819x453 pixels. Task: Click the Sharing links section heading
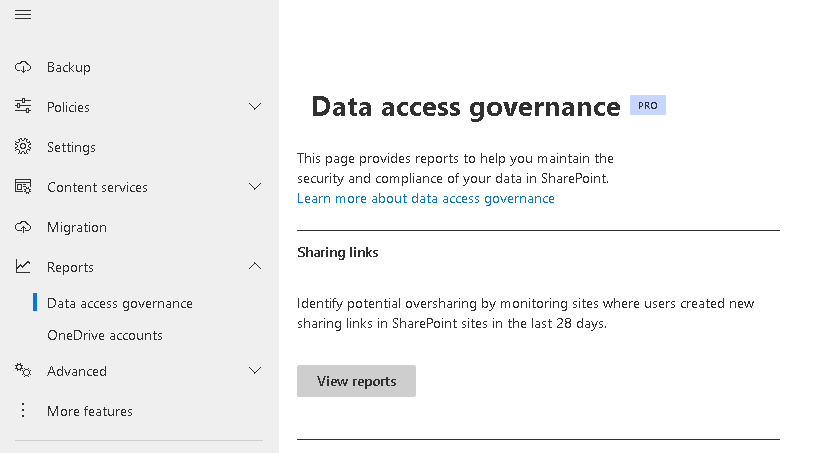tap(337, 252)
